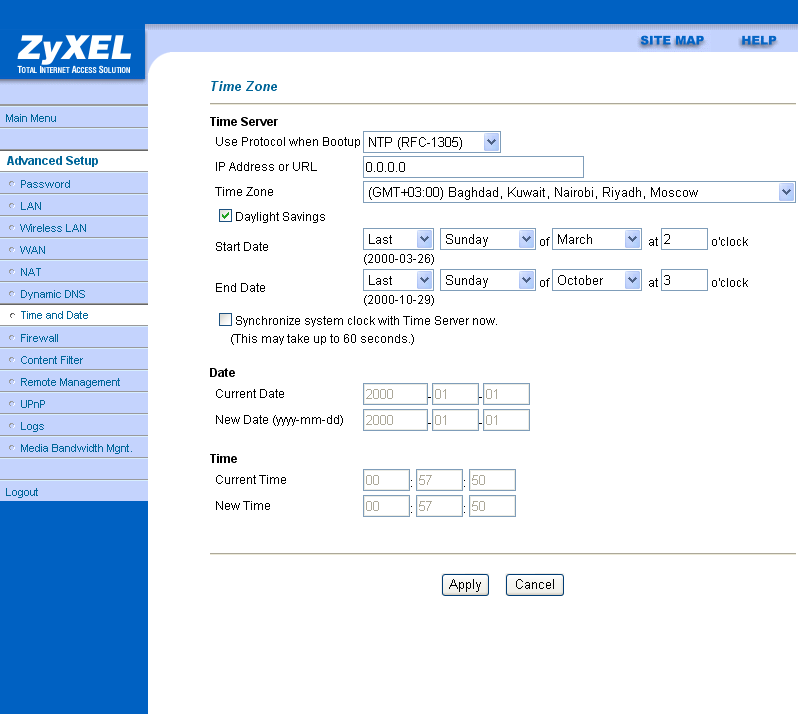Click the New Date month field
The width and height of the screenshot is (806, 714).
click(x=455, y=420)
